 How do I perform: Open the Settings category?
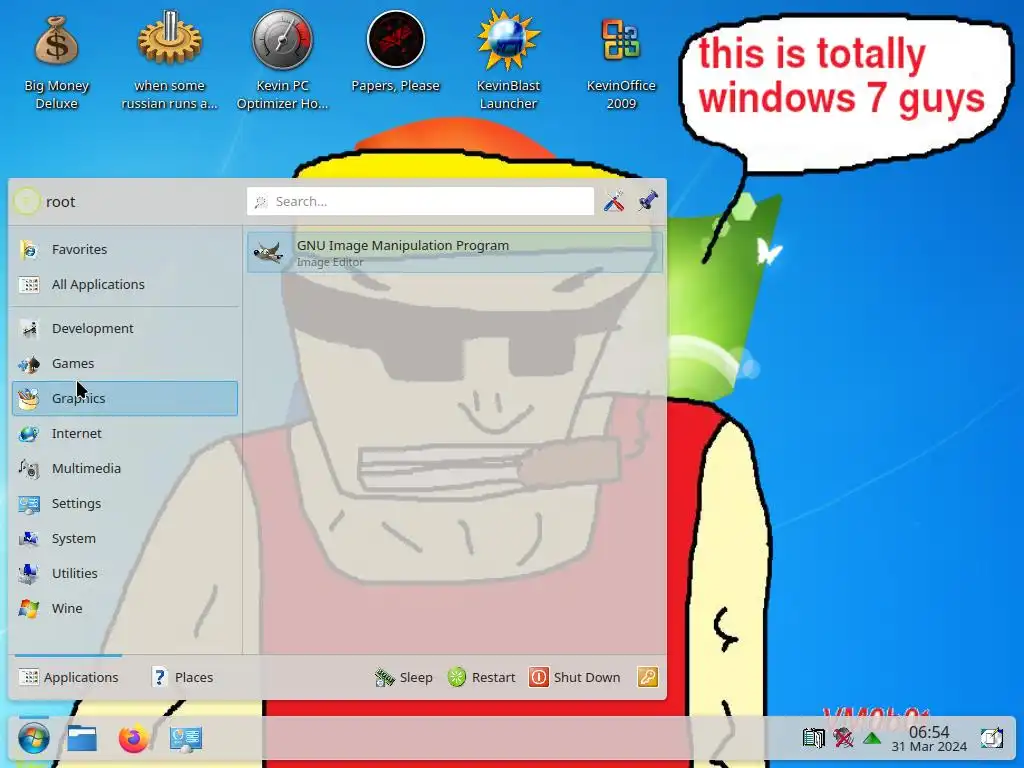point(125,504)
